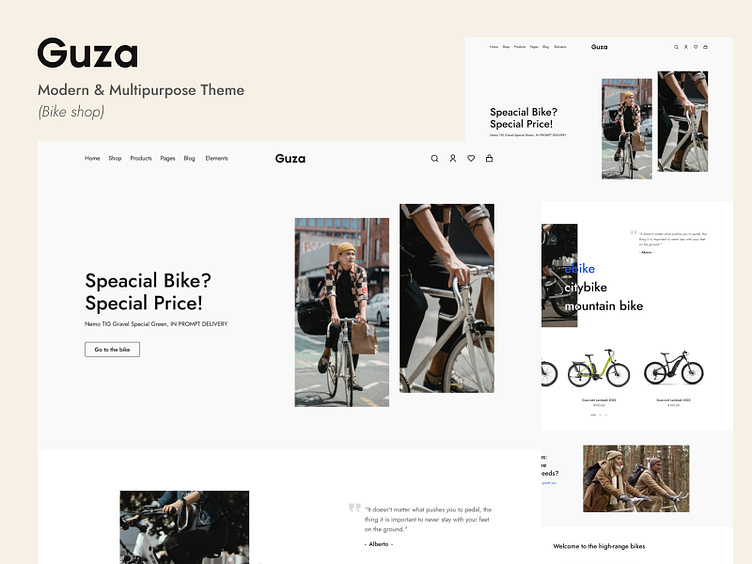This screenshot has height=564, width=752.
Task: Click the heart icon in small top-right preview
Action: [x=695, y=47]
